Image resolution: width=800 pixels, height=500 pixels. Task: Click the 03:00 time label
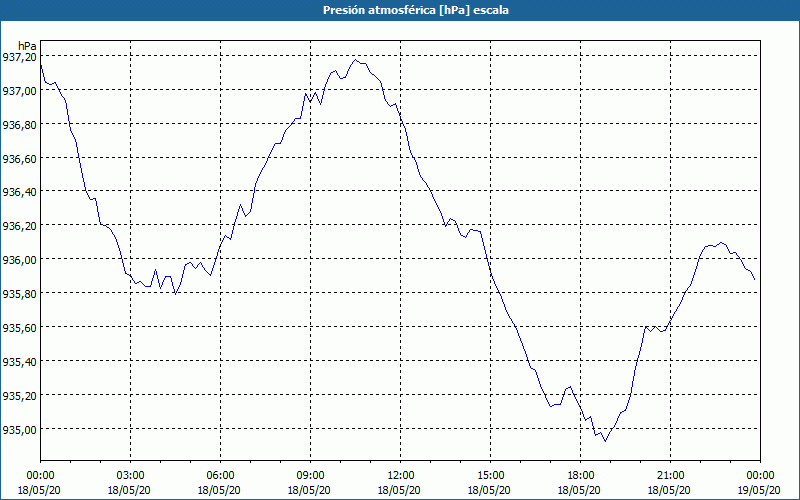131,476
